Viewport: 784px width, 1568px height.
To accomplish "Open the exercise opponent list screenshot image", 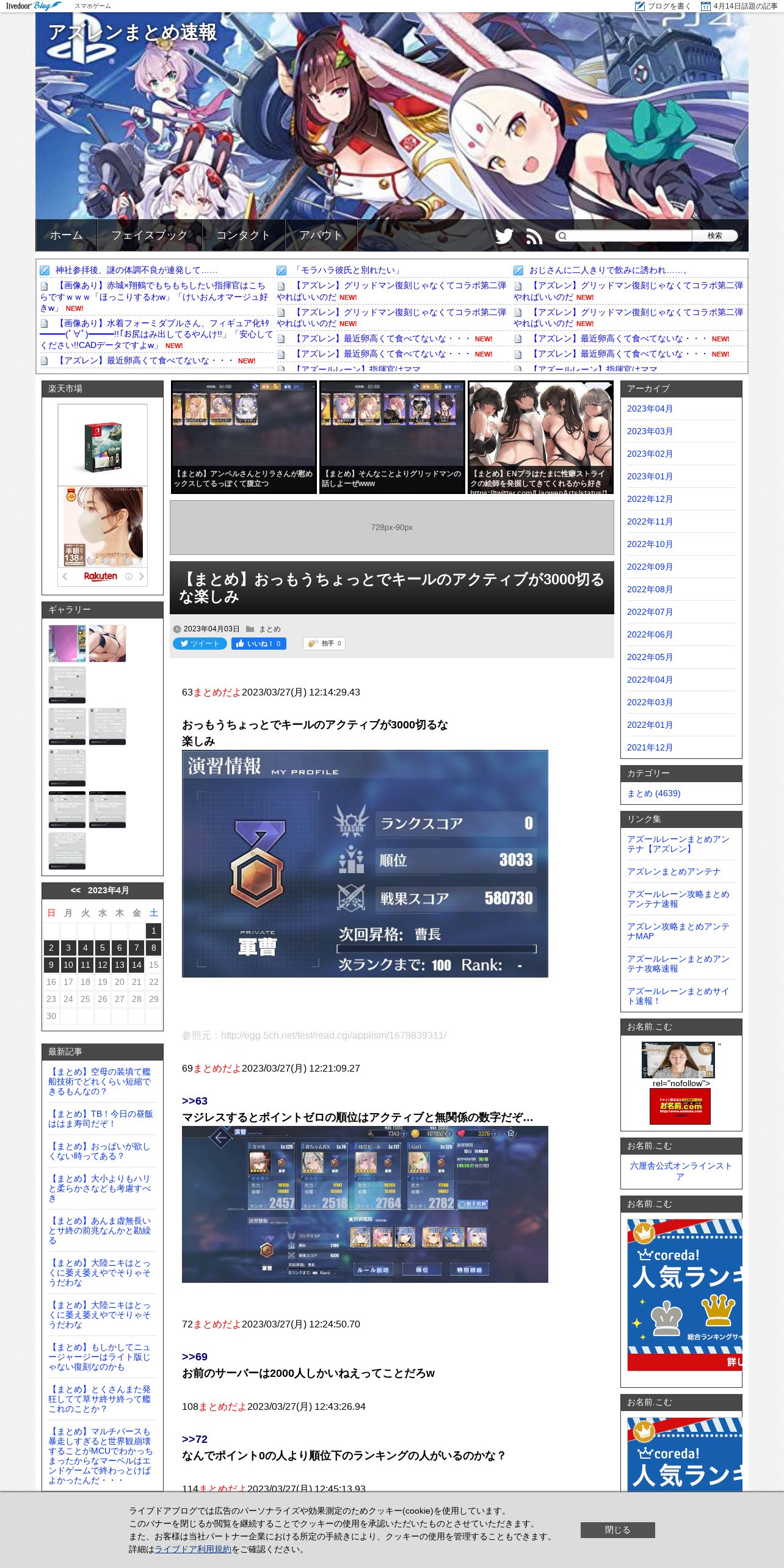I will click(x=365, y=1204).
